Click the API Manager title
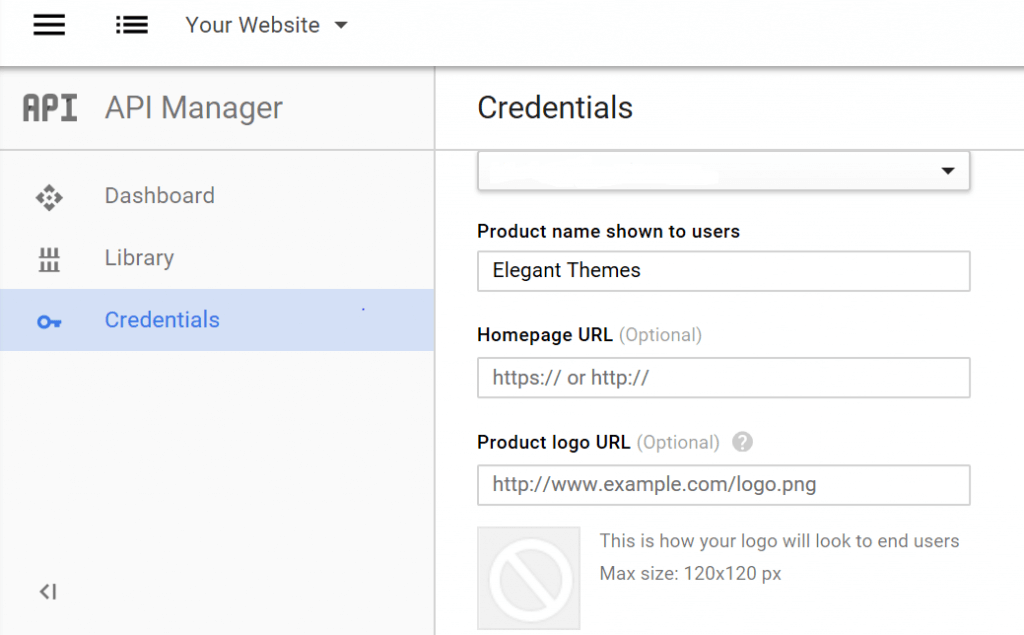This screenshot has width=1024, height=635. tap(194, 108)
